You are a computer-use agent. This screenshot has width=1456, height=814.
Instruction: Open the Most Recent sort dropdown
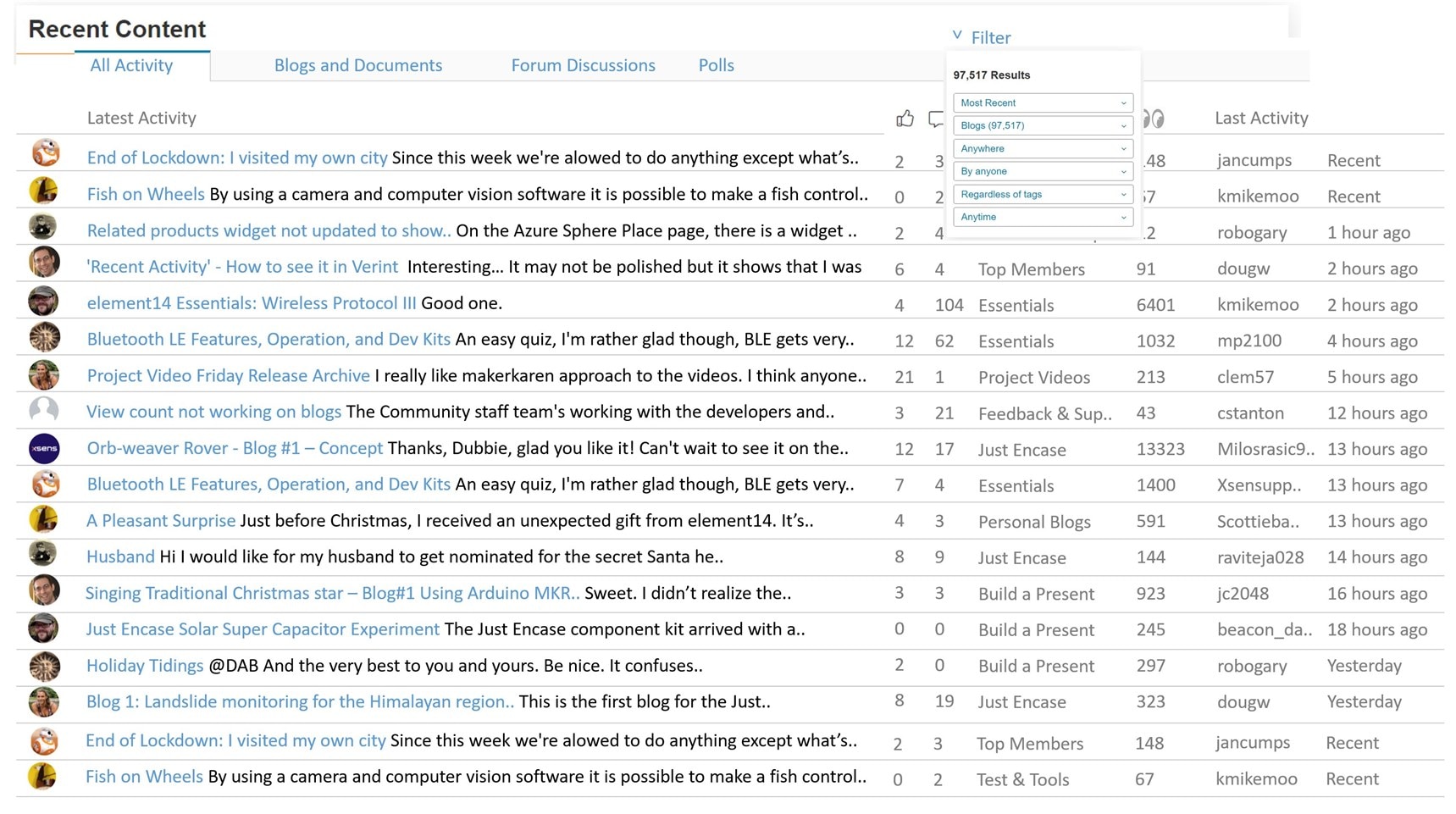[x=1043, y=102]
